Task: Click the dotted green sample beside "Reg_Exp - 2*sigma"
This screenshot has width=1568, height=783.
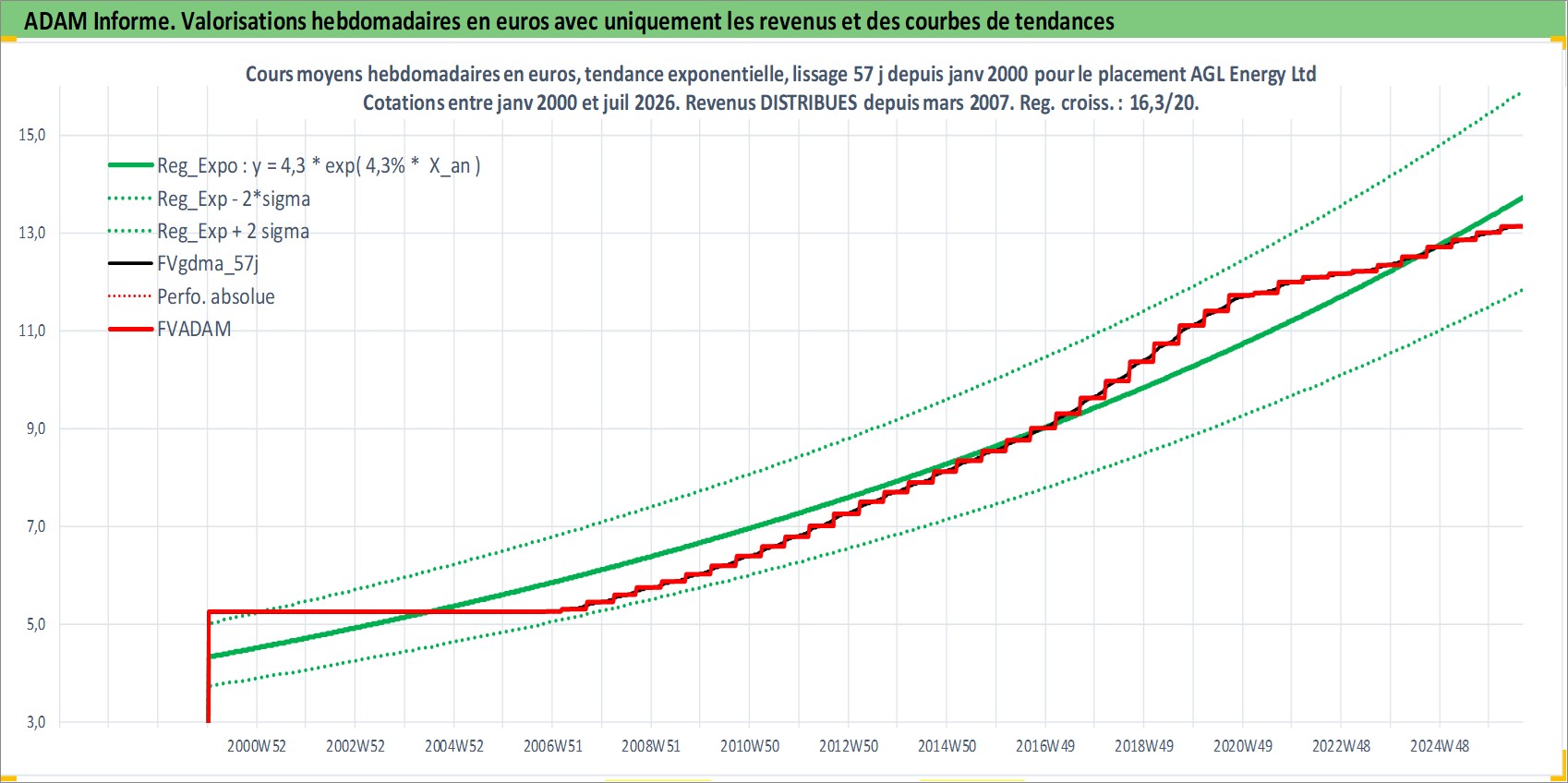Action: [x=130, y=199]
